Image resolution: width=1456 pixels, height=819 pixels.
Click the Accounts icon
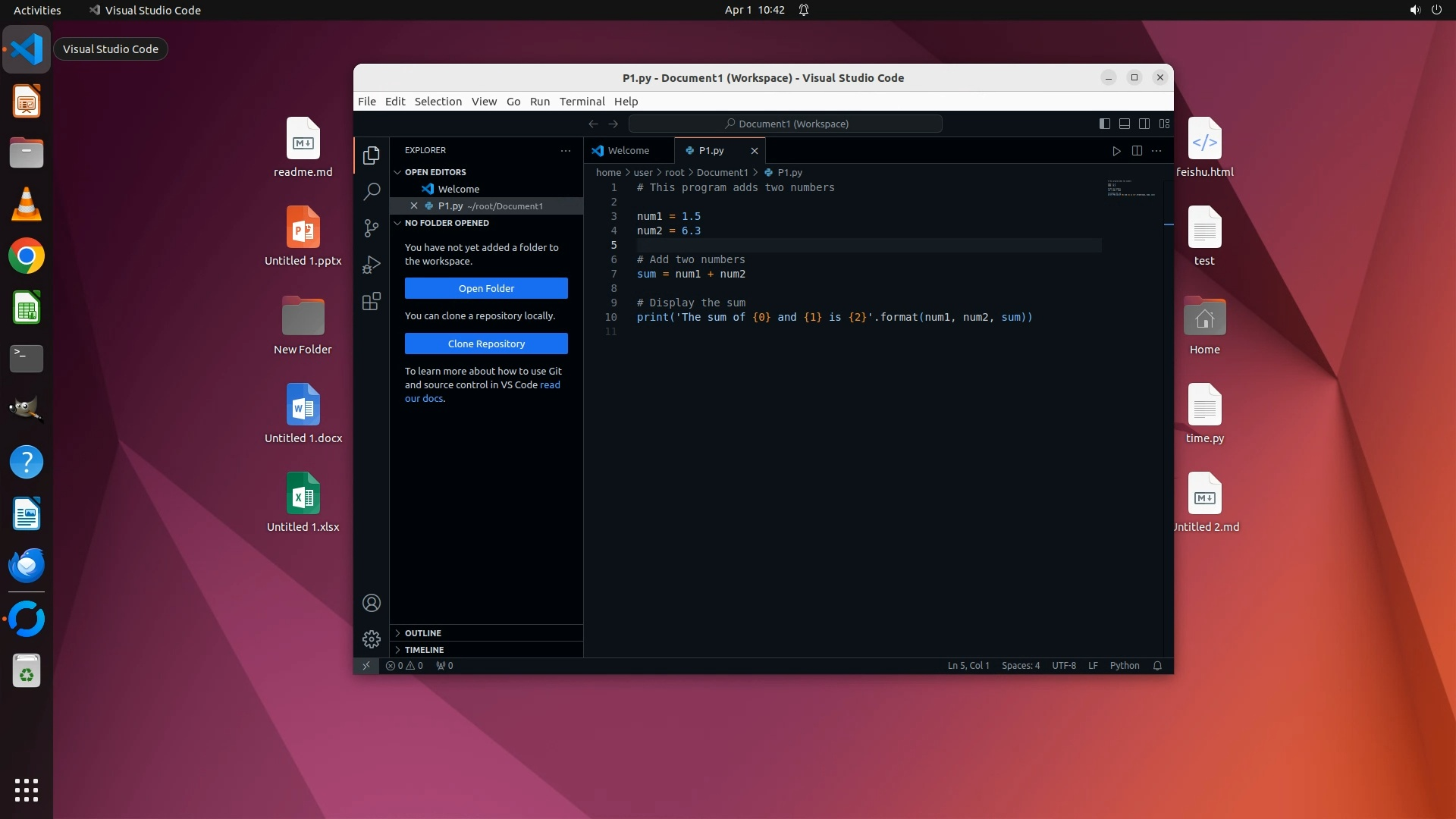click(x=372, y=603)
